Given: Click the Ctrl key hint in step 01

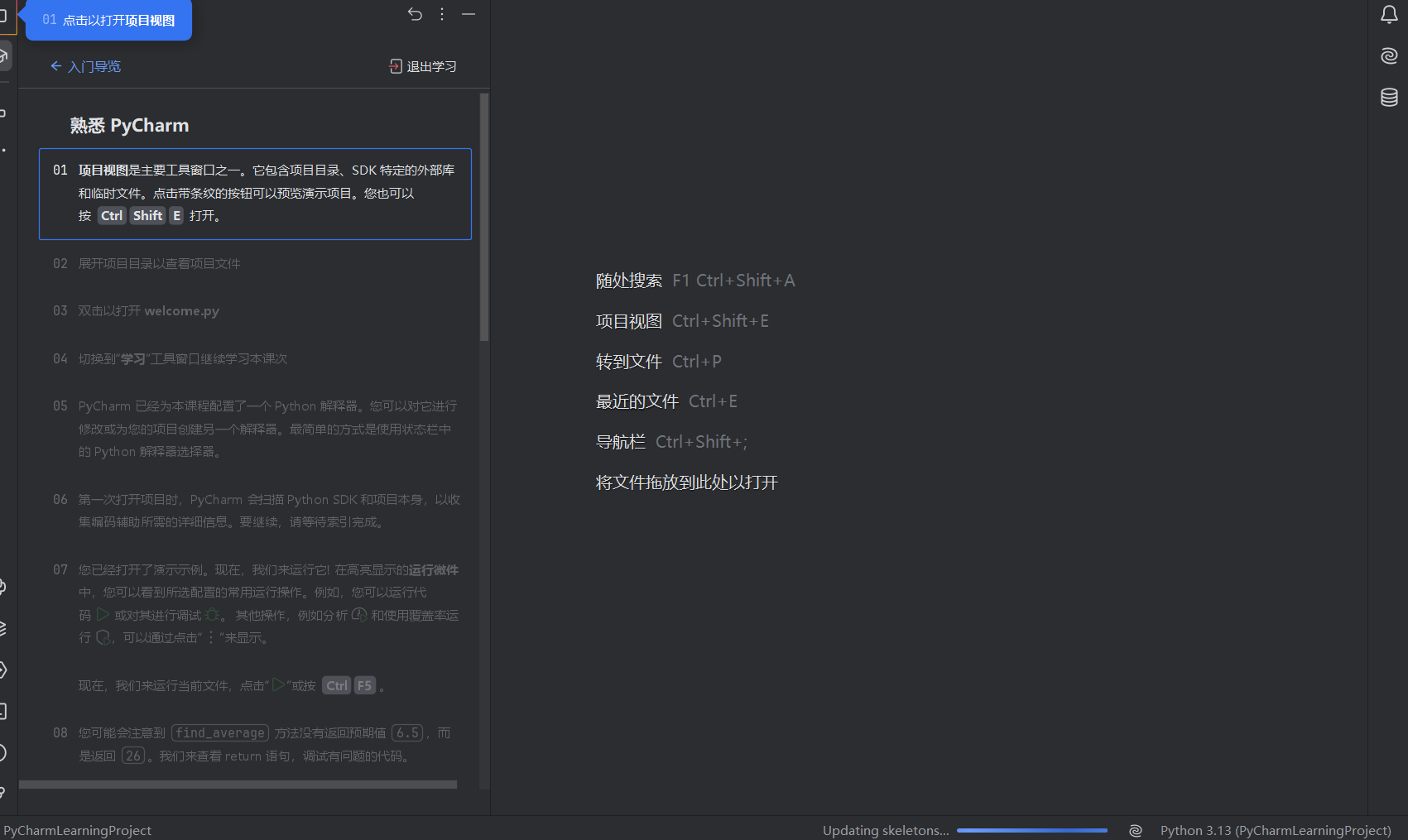Looking at the screenshot, I should [x=112, y=216].
